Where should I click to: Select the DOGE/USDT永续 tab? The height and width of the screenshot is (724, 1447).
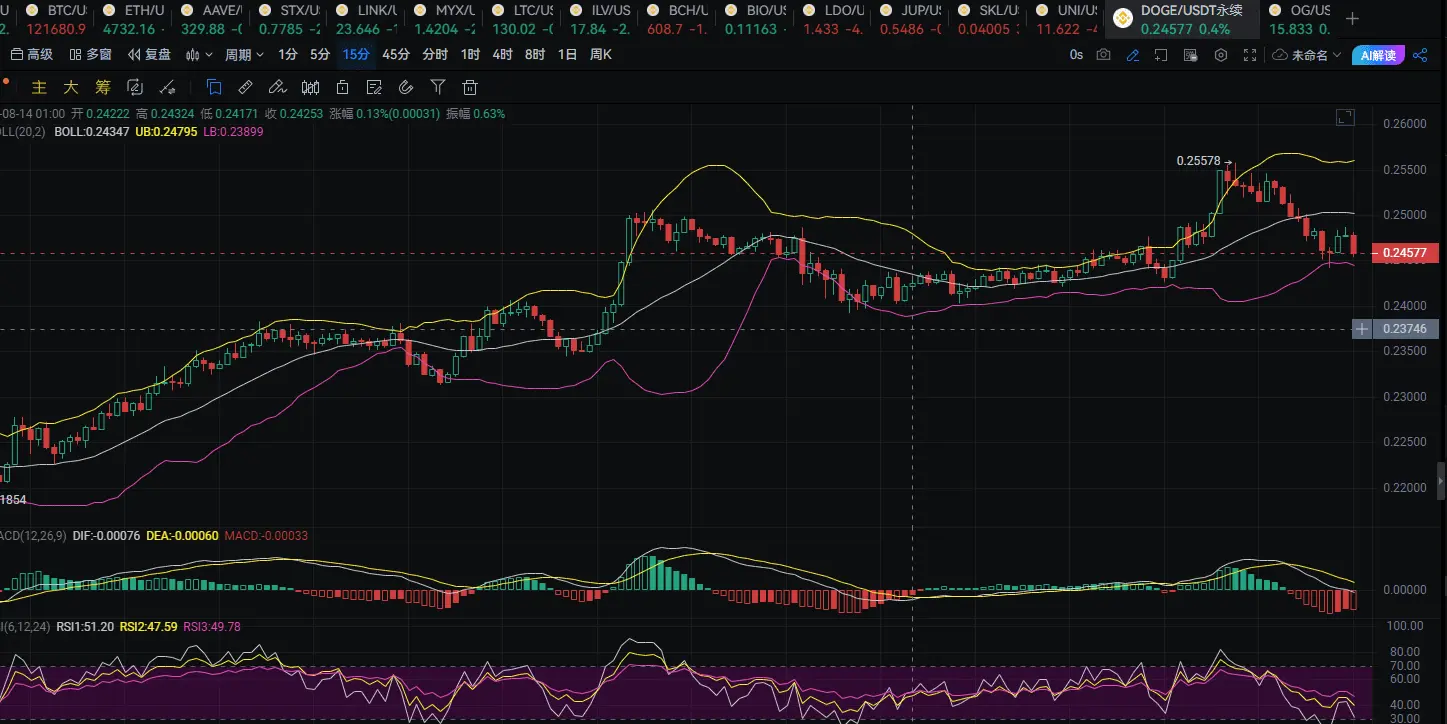pyautogui.click(x=1181, y=19)
